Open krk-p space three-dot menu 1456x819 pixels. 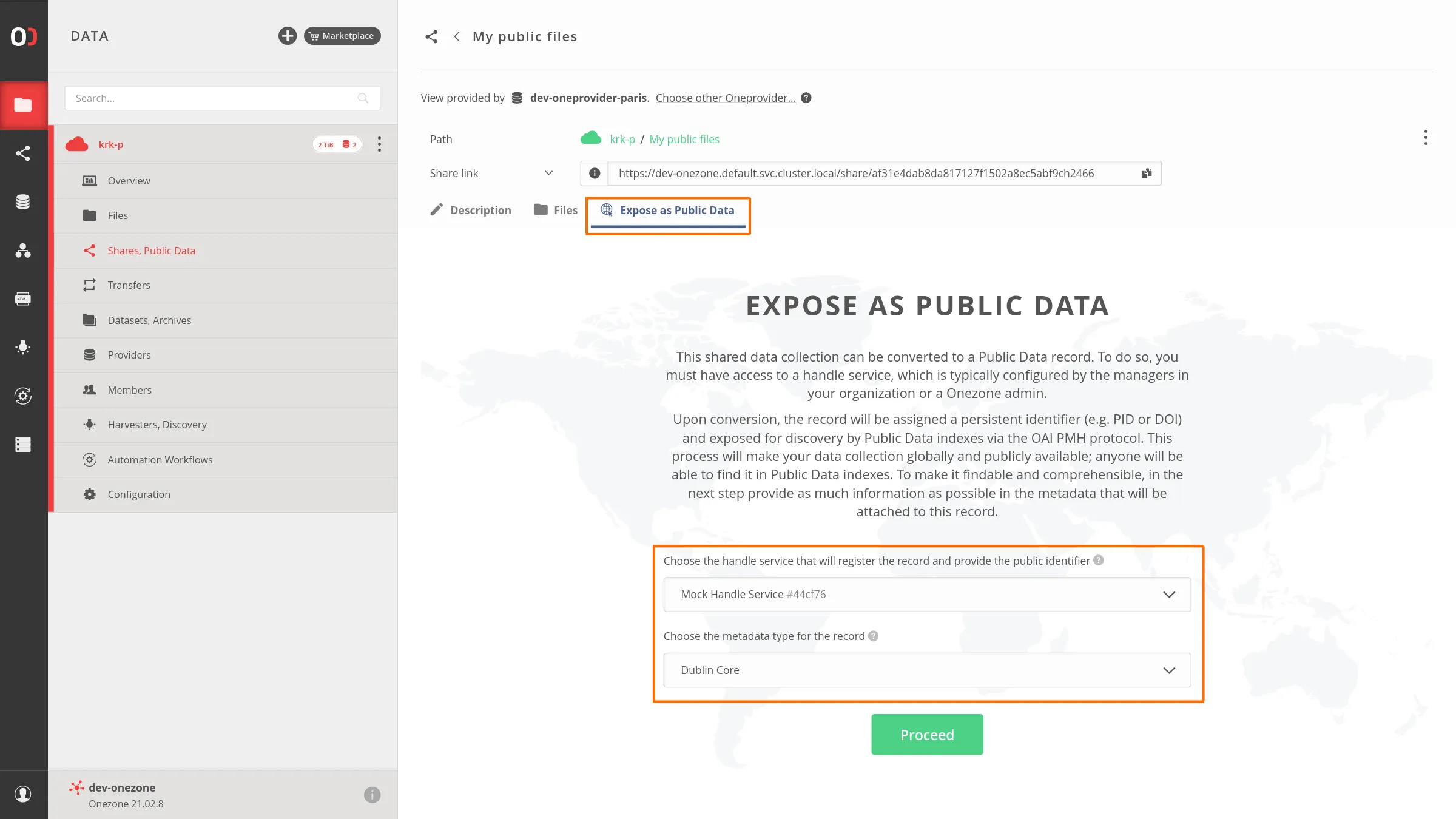point(379,144)
